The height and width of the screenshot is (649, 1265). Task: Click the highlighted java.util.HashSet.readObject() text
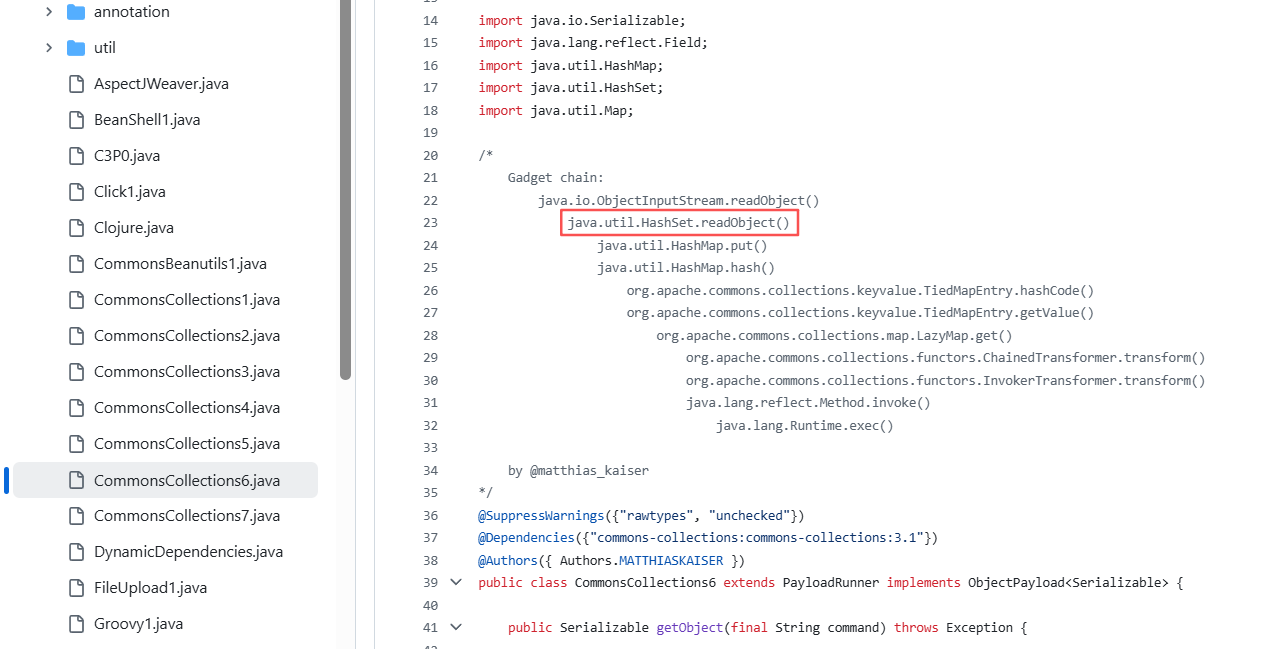678,223
